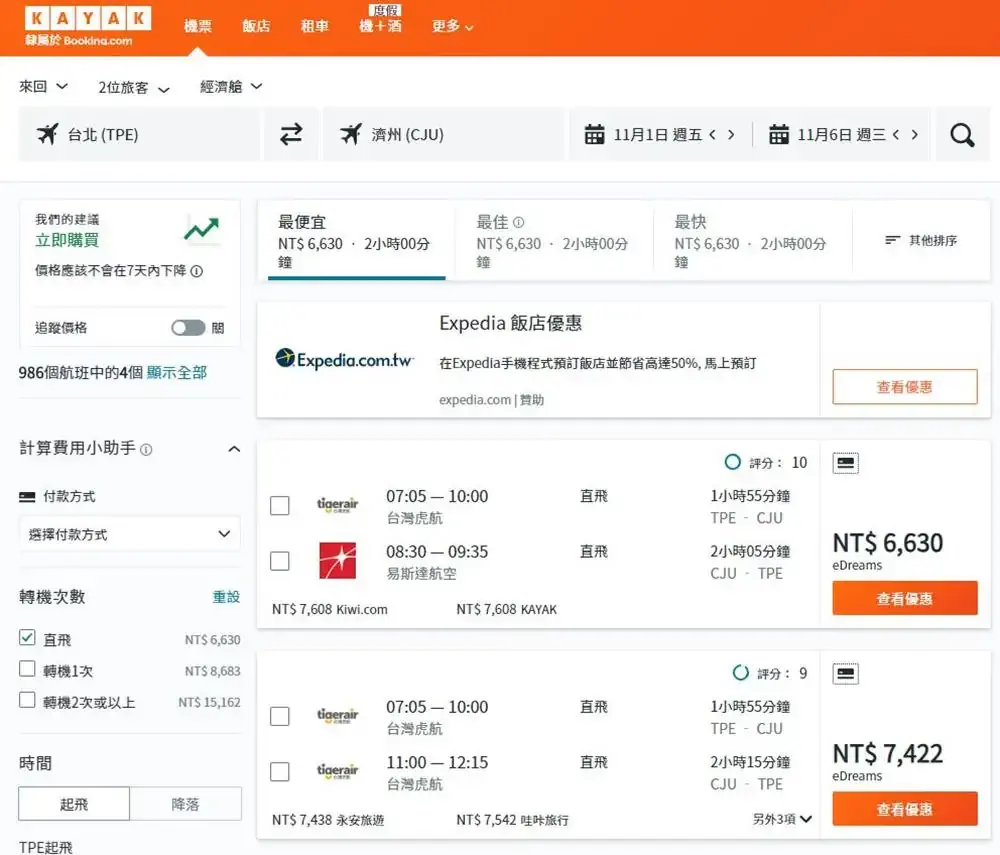The width and height of the screenshot is (1000, 855).
Task: Click the departure date calendar icon
Action: 594,135
